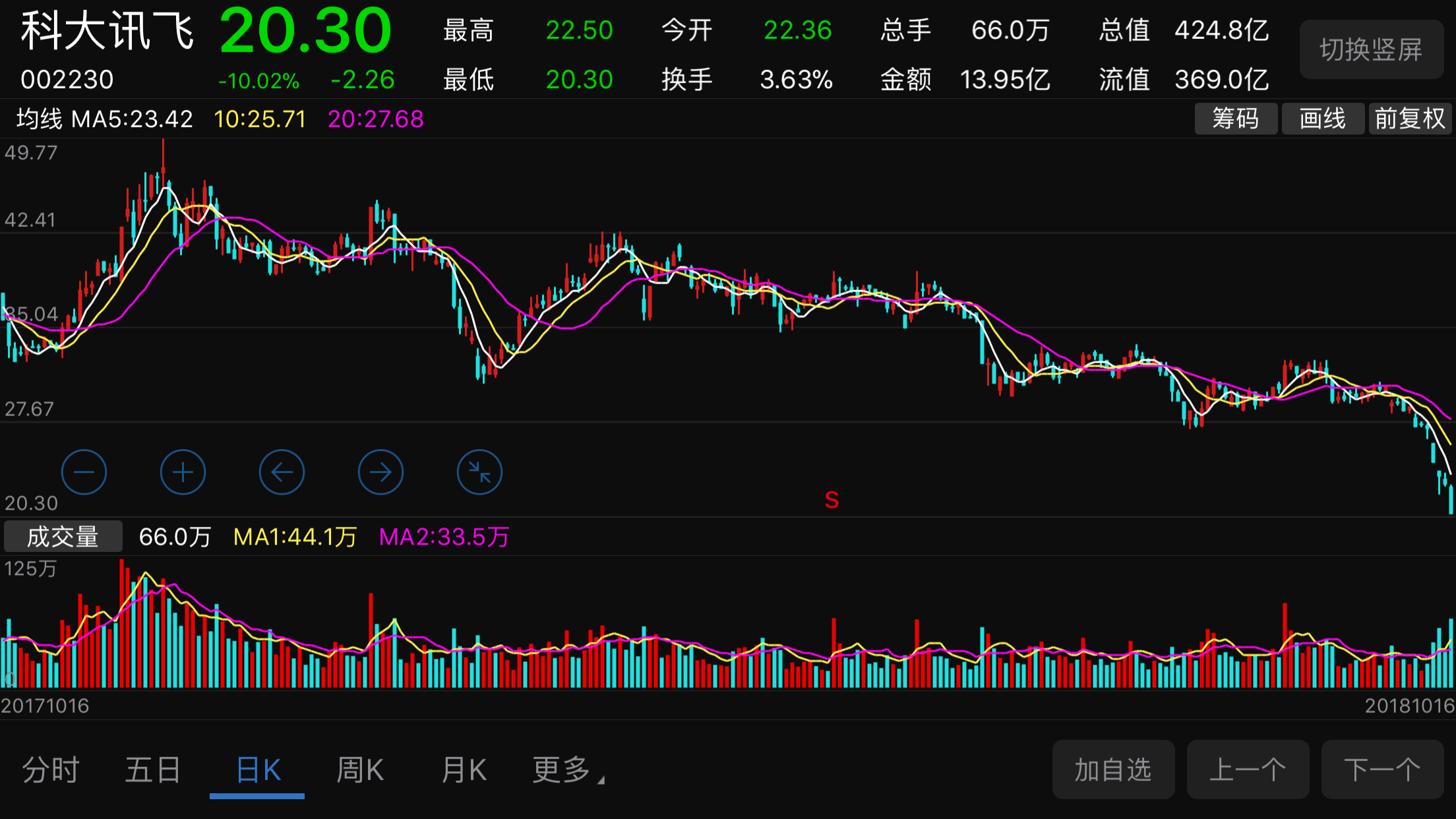This screenshot has height=819, width=1456.
Task: Change the 成交量 volume indicator
Action: pyautogui.click(x=63, y=536)
